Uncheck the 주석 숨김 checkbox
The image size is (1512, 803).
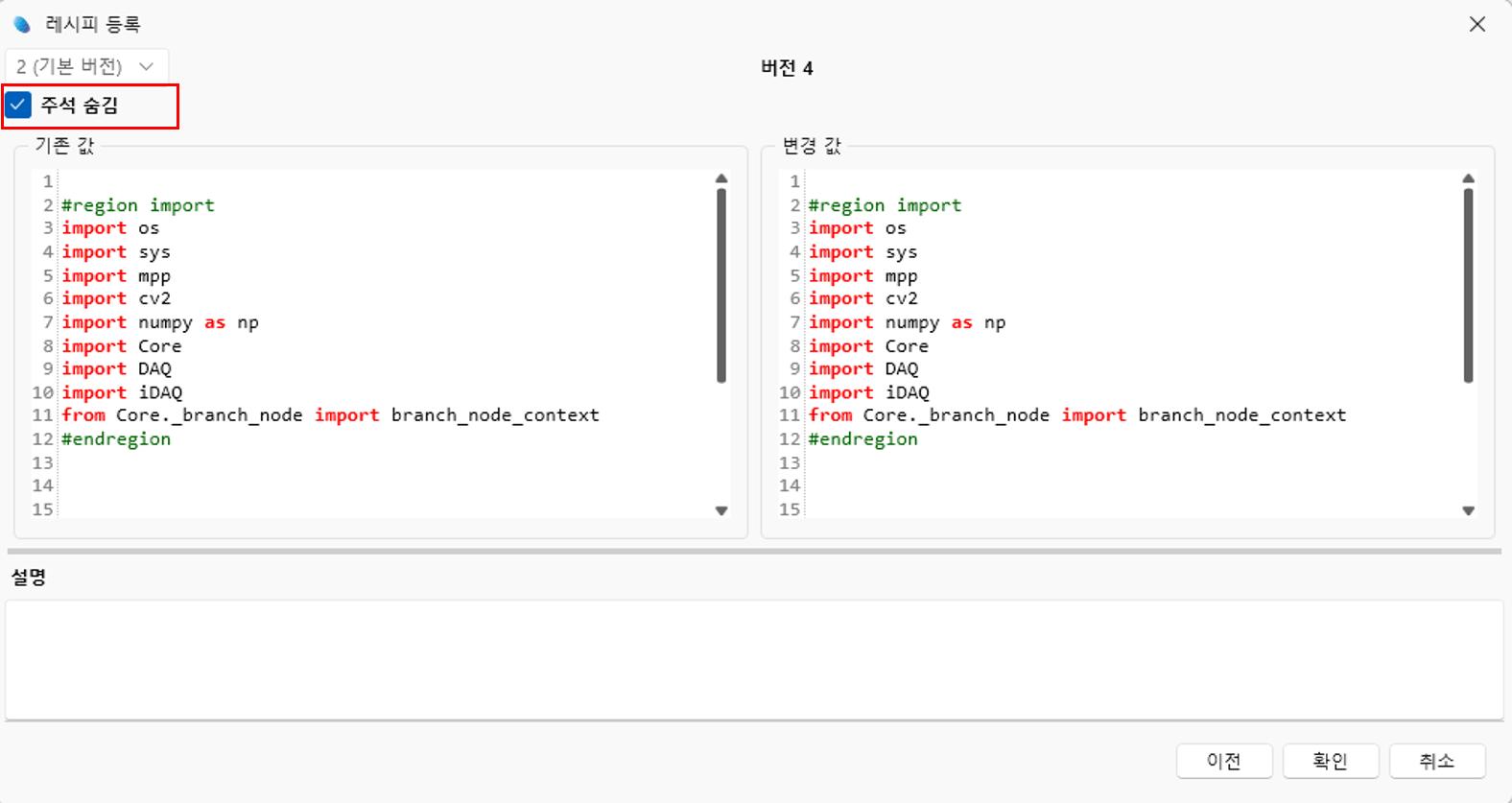pos(19,106)
